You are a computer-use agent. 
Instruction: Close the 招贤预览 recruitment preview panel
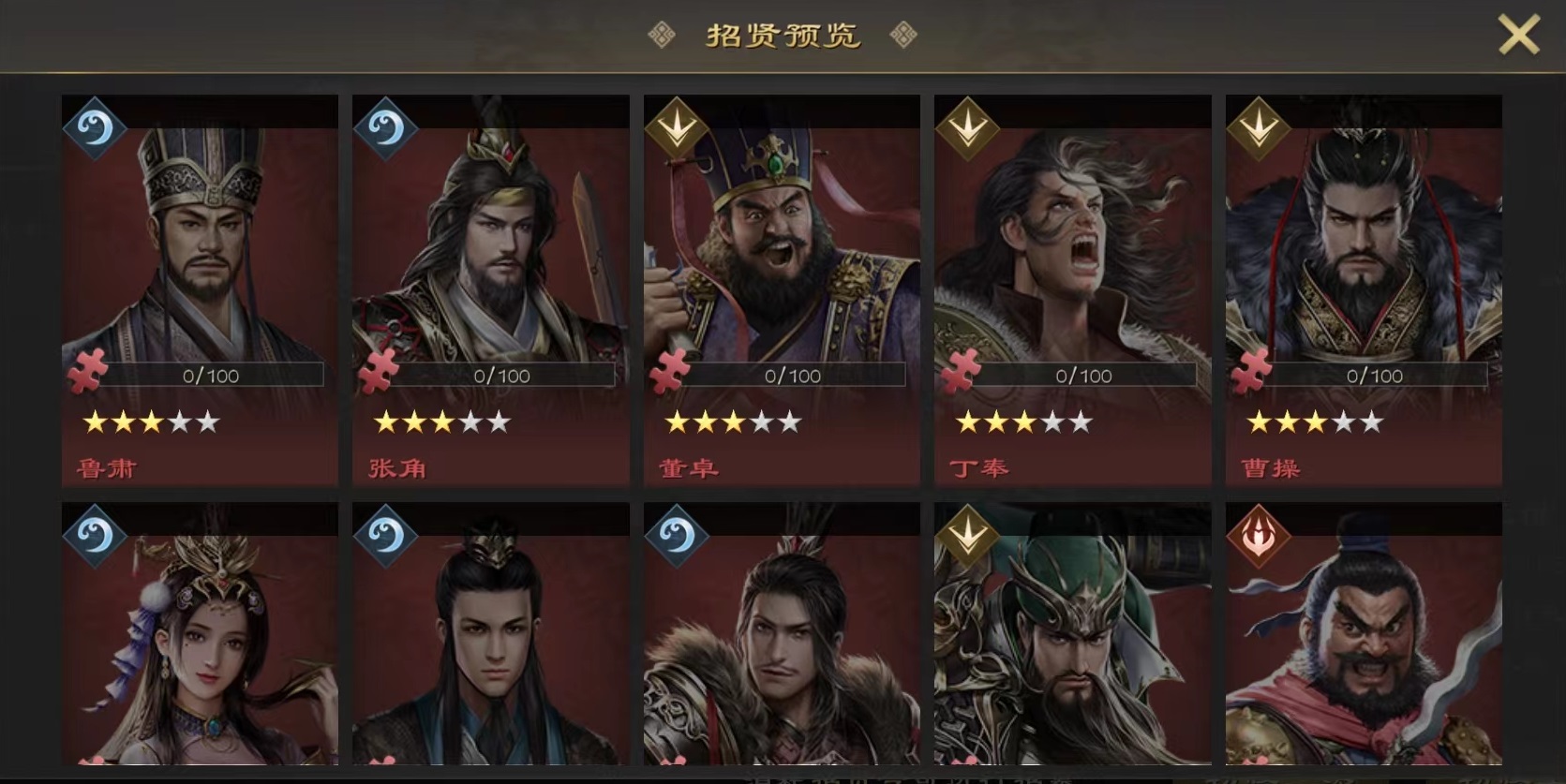[x=1518, y=36]
